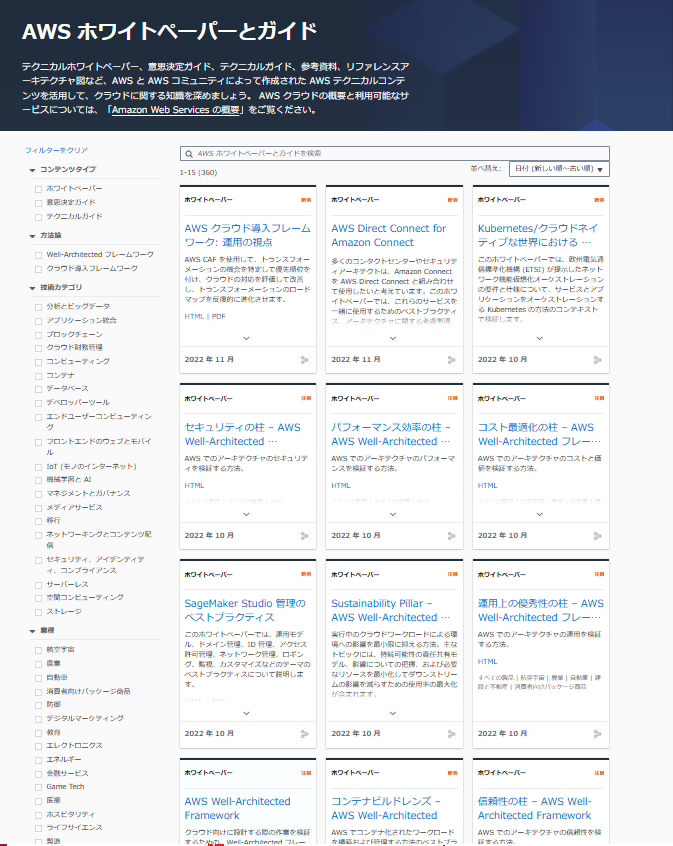Check the 航空宇宙 industry filter
The width and height of the screenshot is (673, 846).
38,650
